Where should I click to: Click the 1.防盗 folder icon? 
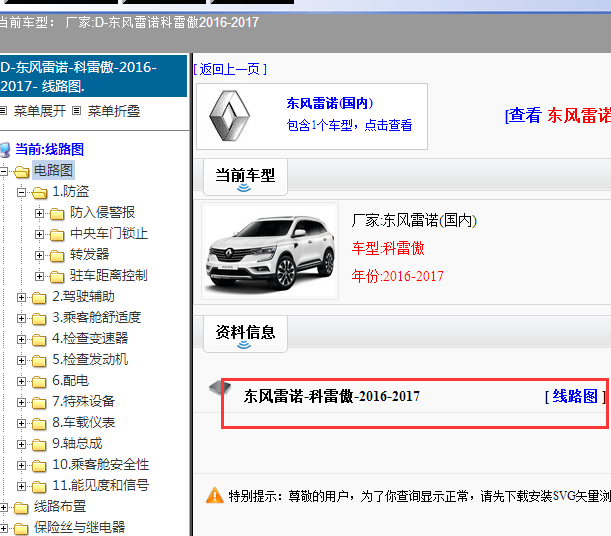[x=39, y=192]
